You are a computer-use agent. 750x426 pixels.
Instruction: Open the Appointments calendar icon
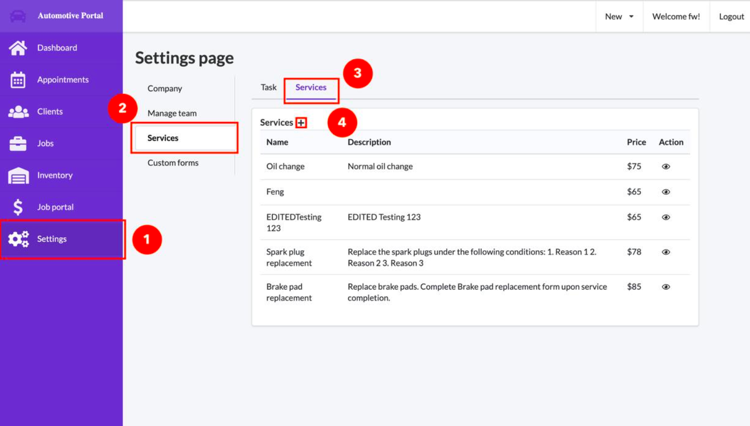pyautogui.click(x=18, y=80)
